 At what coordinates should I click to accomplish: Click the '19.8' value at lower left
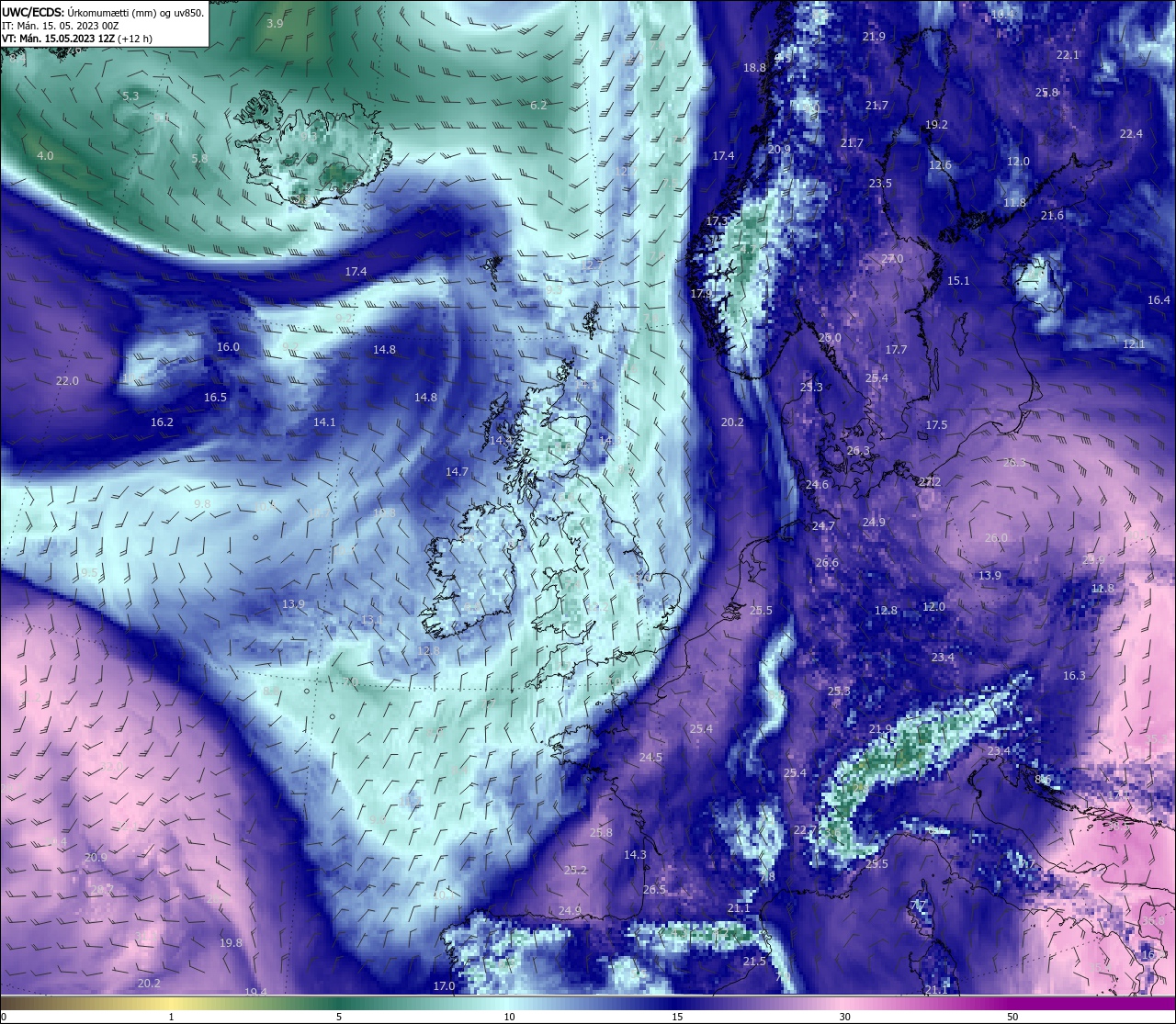(x=231, y=943)
